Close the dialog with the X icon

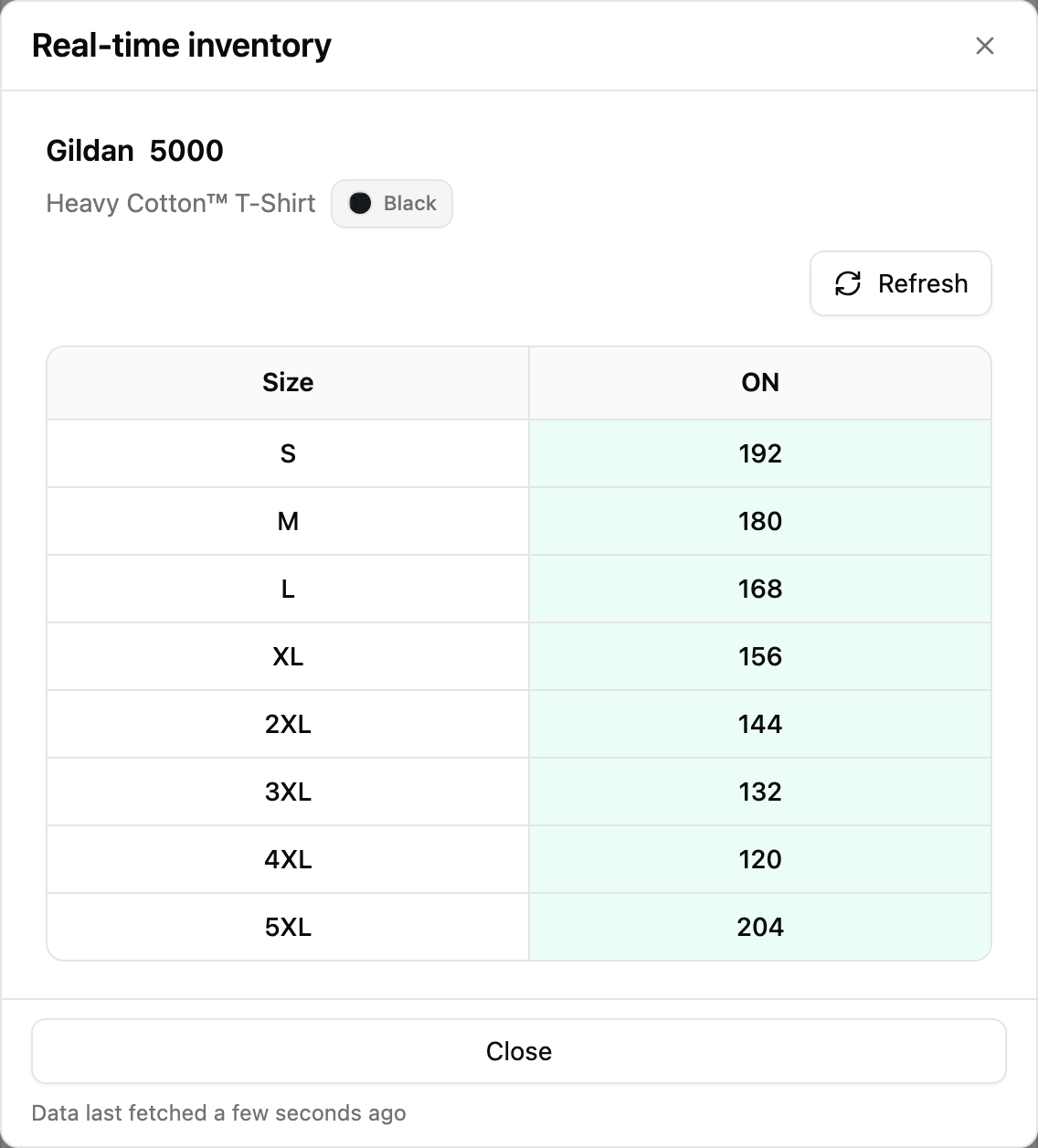point(984,46)
